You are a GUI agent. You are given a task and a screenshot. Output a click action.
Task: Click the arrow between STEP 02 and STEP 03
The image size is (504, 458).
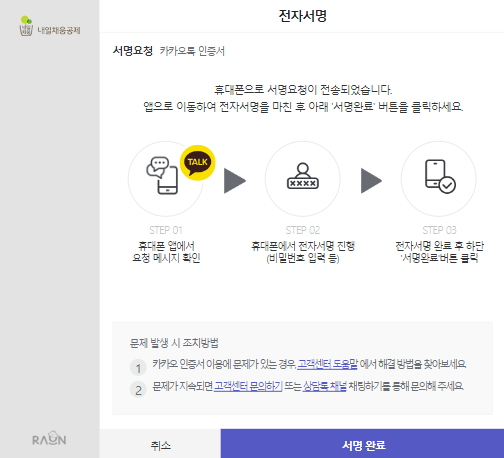(371, 181)
